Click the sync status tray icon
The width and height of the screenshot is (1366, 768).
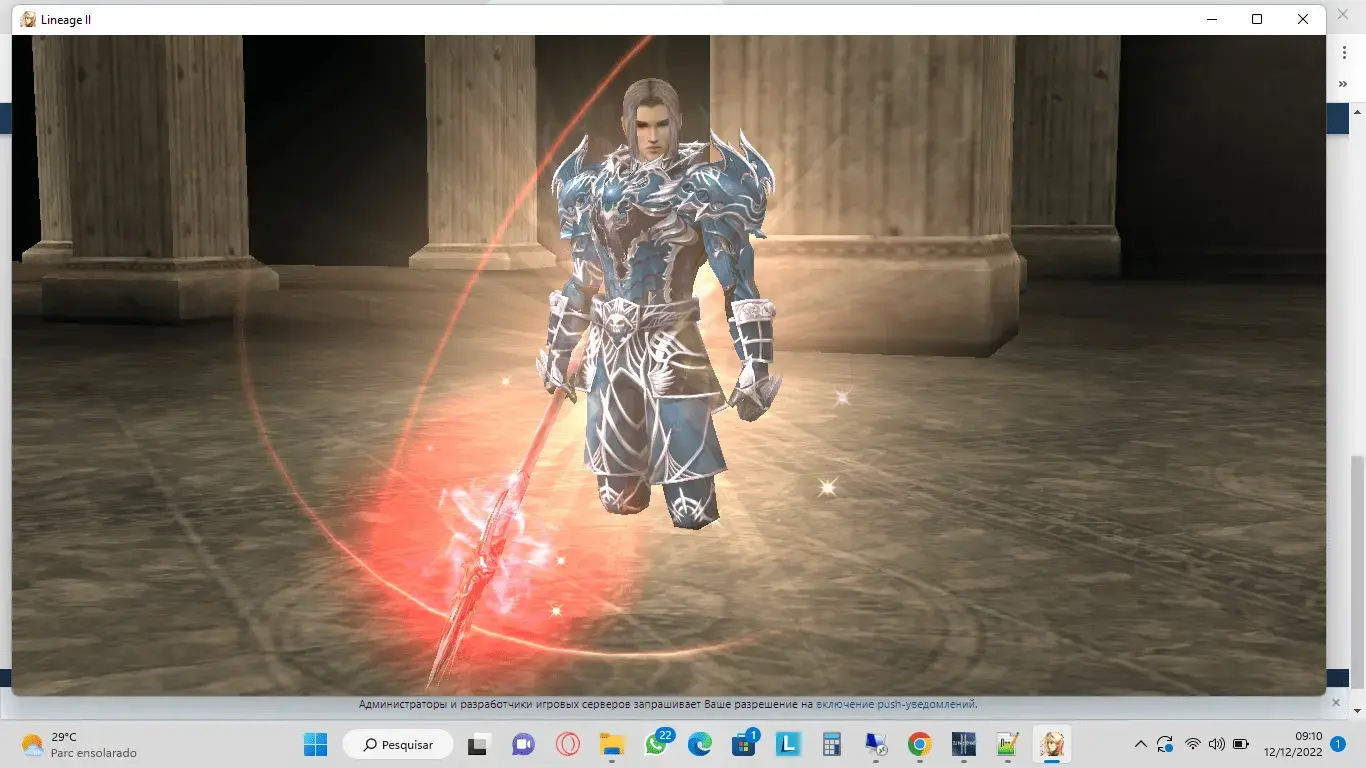[1165, 744]
